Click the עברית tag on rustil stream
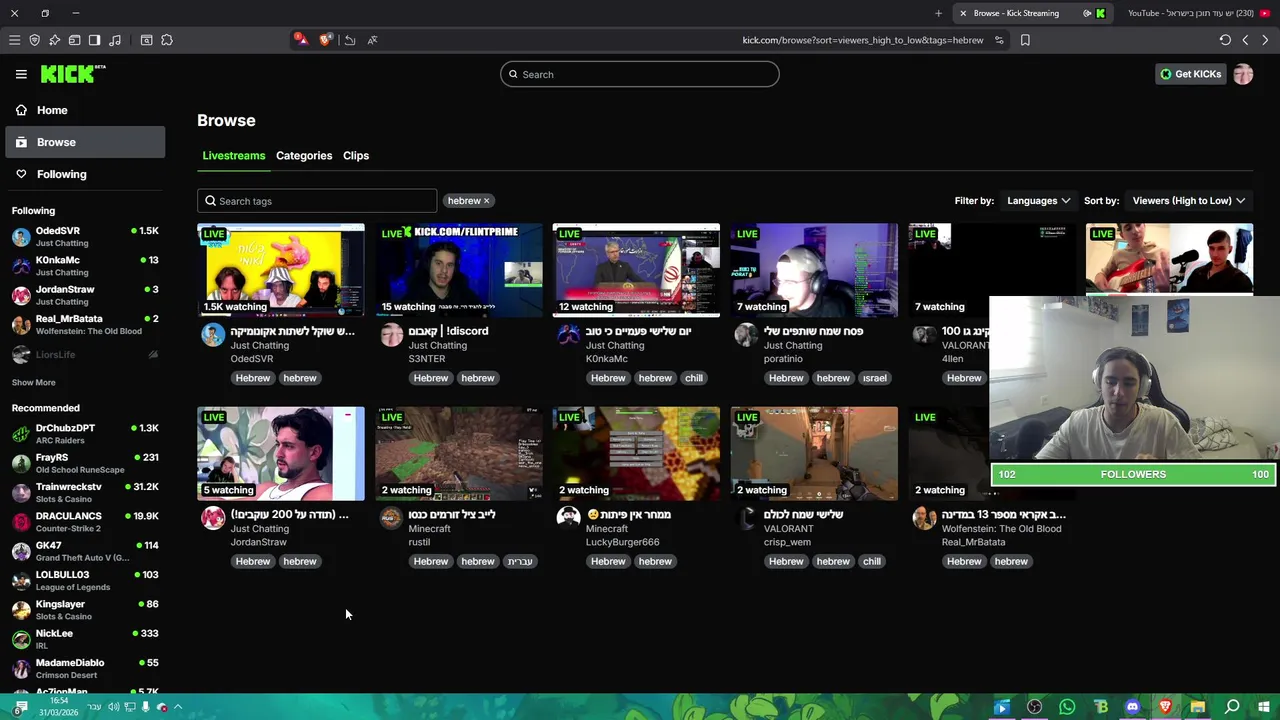Viewport: 1280px width, 720px height. tap(520, 561)
